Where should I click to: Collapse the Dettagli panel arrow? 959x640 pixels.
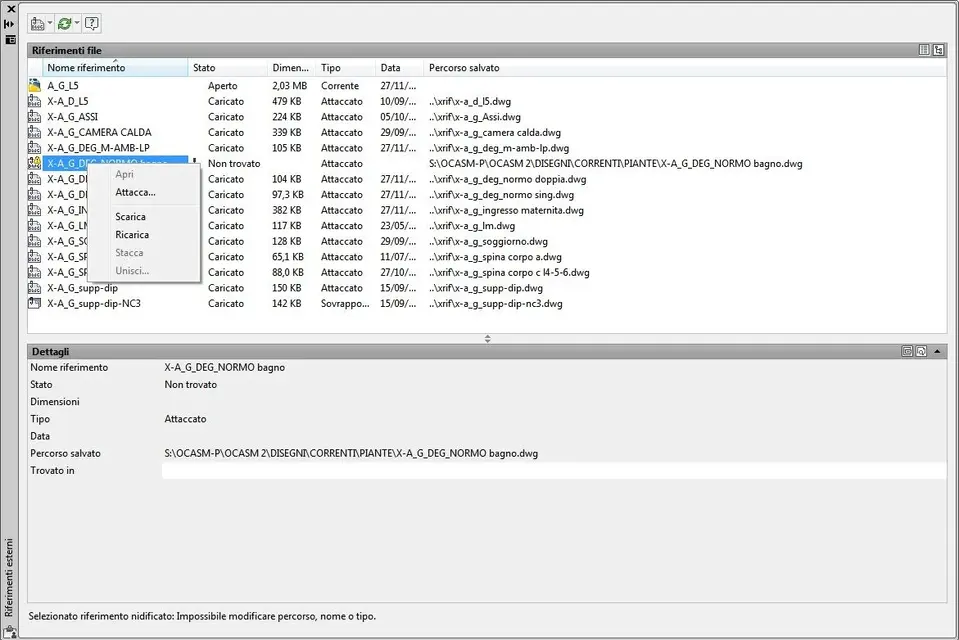pyautogui.click(x=937, y=351)
